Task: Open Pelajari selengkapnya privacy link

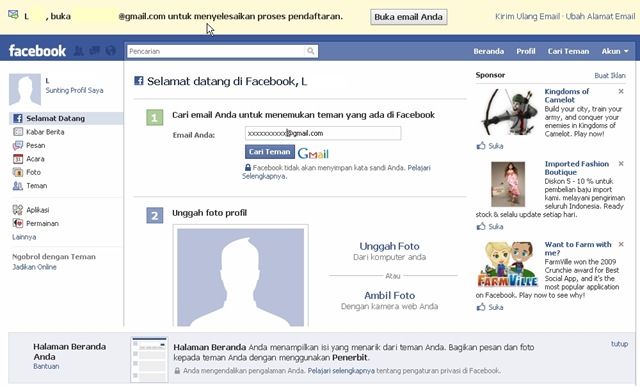Action: coord(341,371)
